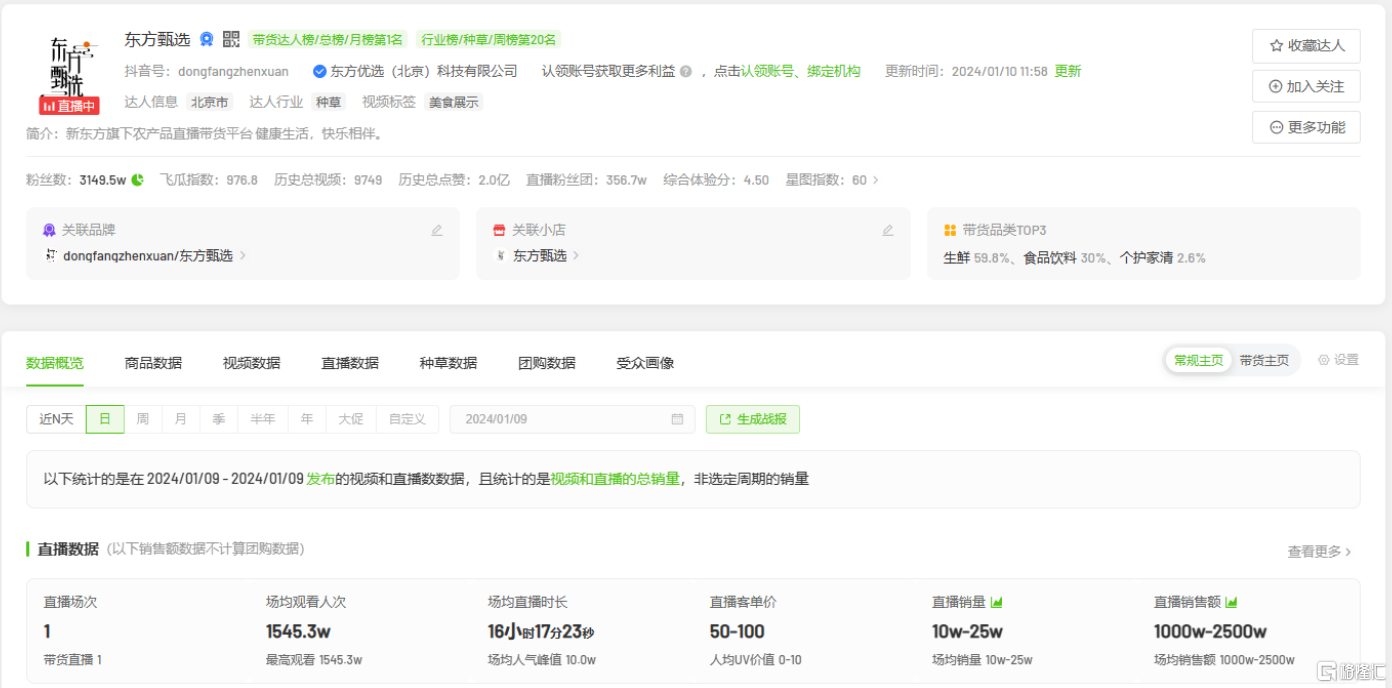Select 大促 period option
This screenshot has height=688, width=1392.
click(351, 419)
